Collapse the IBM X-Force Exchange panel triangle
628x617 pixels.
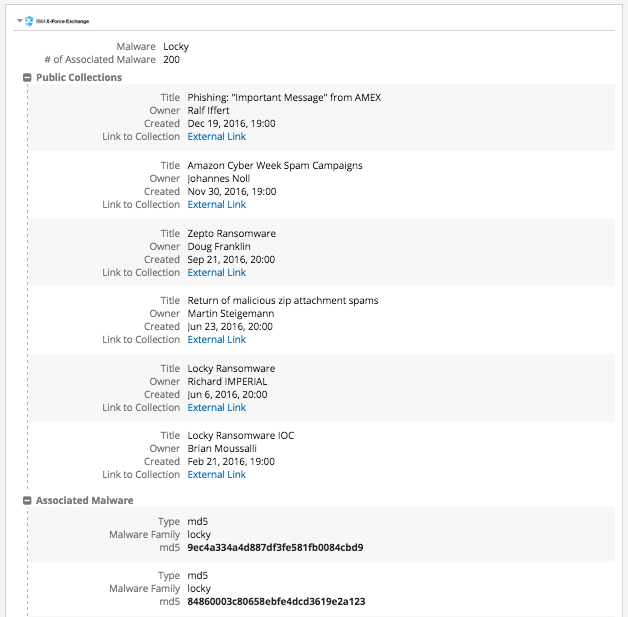(20, 20)
